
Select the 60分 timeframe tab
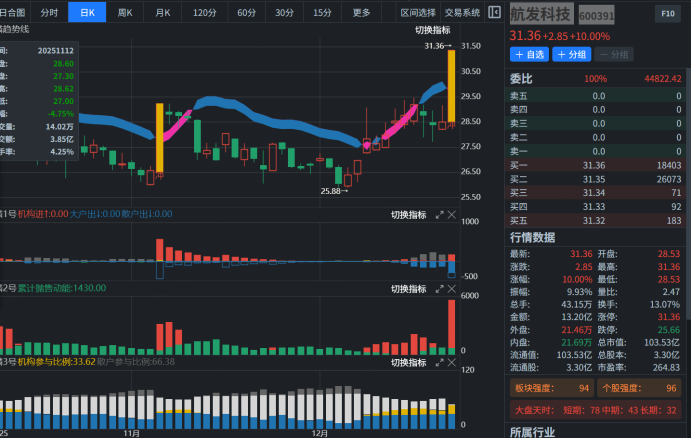[246, 13]
